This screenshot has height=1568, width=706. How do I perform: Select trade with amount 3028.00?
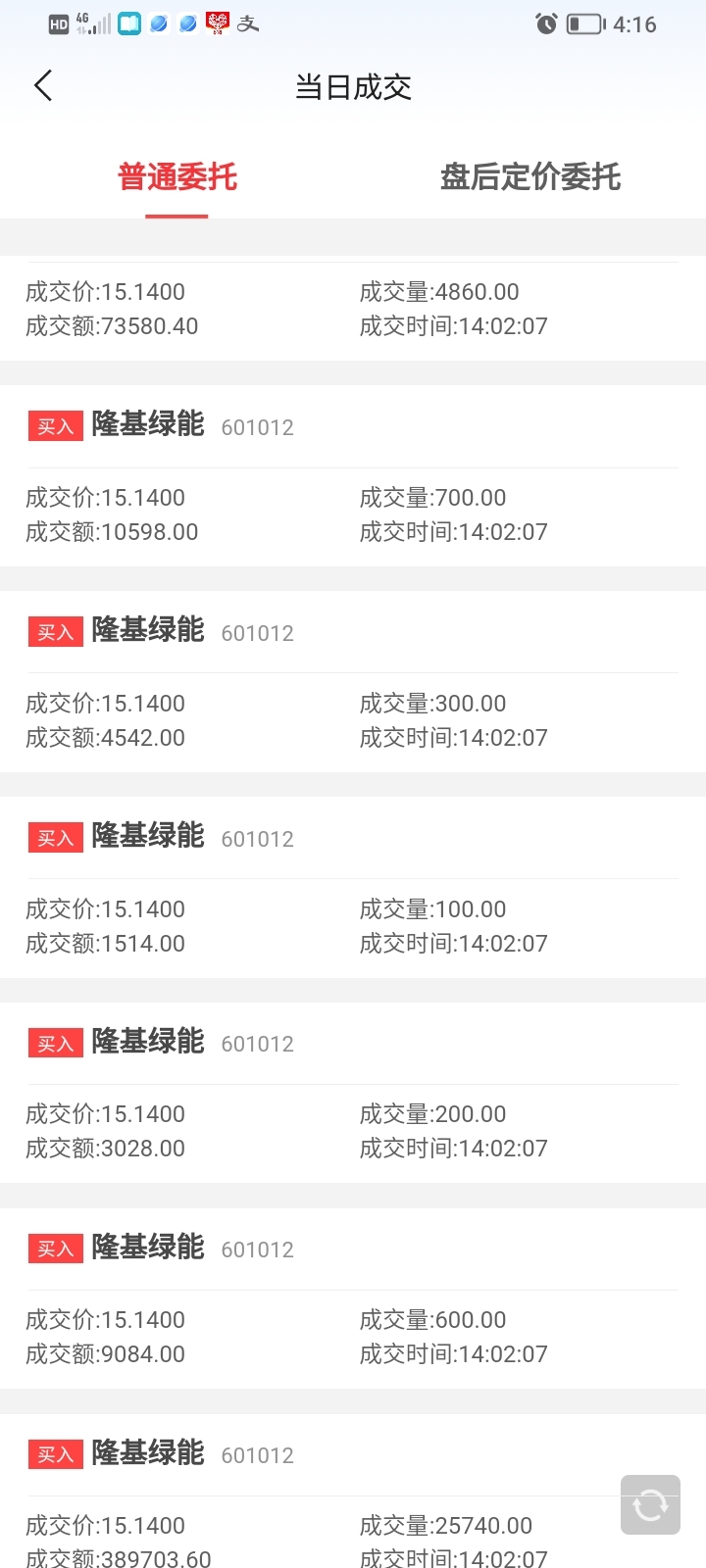pos(353,1093)
